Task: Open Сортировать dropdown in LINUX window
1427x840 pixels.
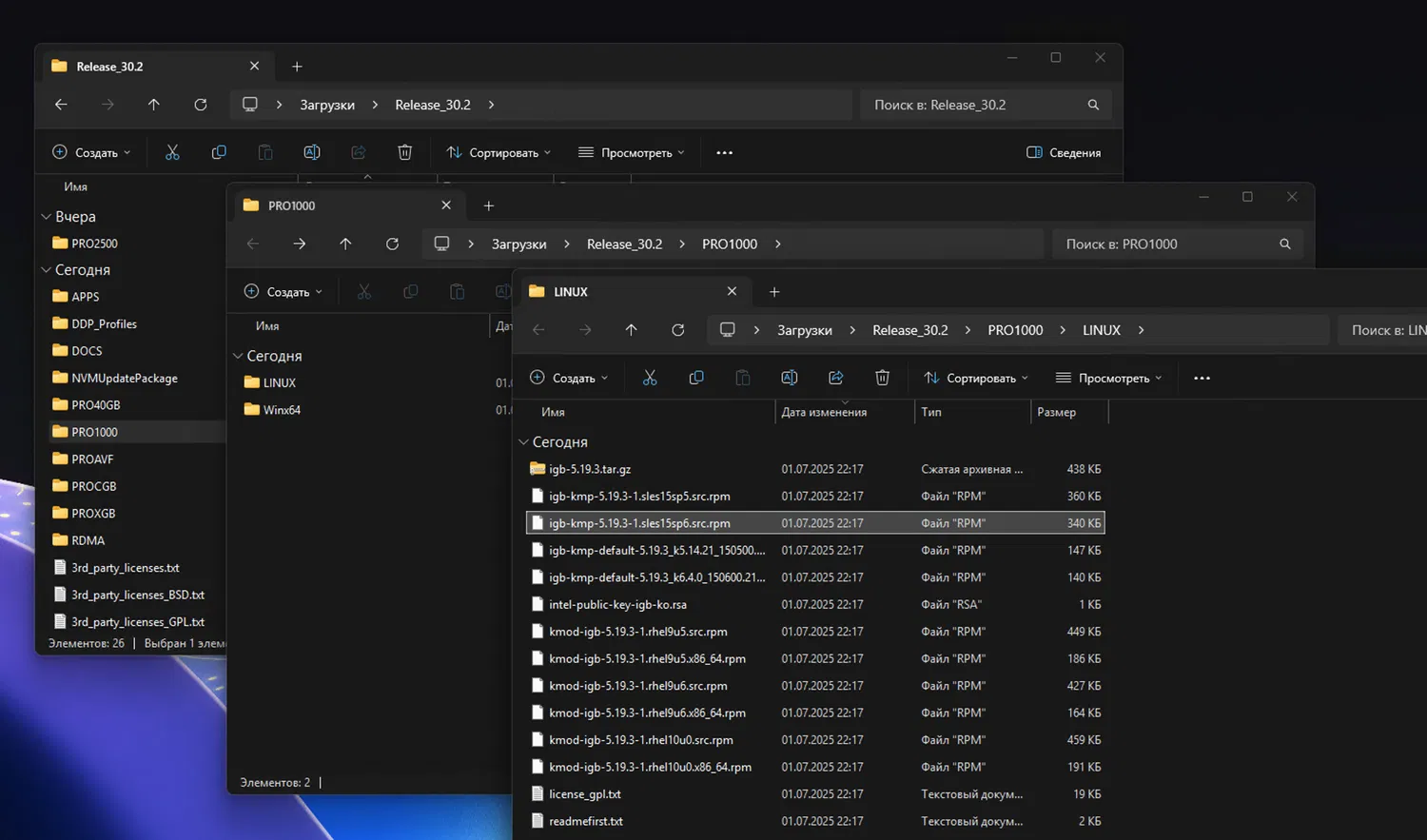Action: click(976, 378)
